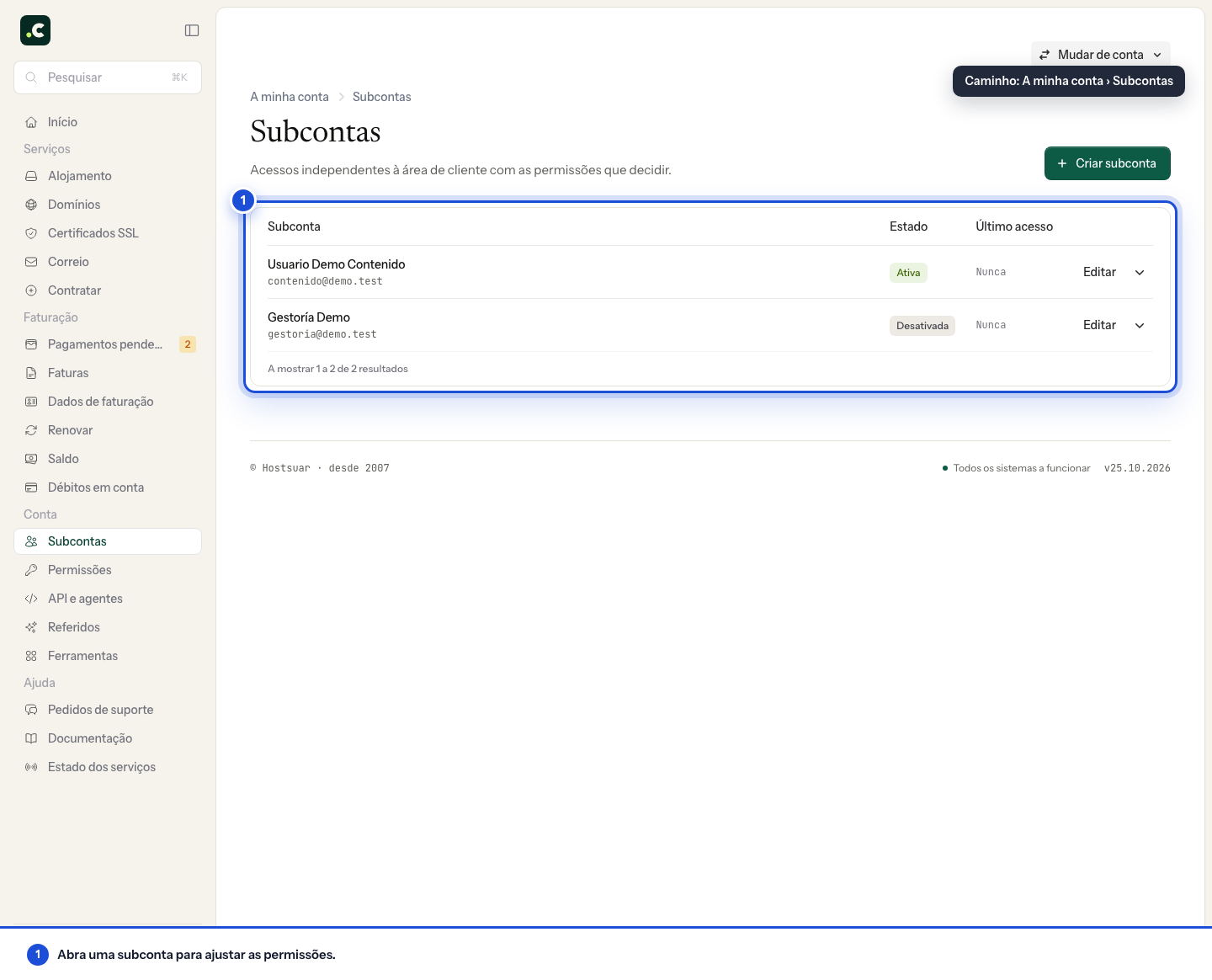Open Domínios in the sidebar
The height and width of the screenshot is (980, 1212).
click(108, 205)
